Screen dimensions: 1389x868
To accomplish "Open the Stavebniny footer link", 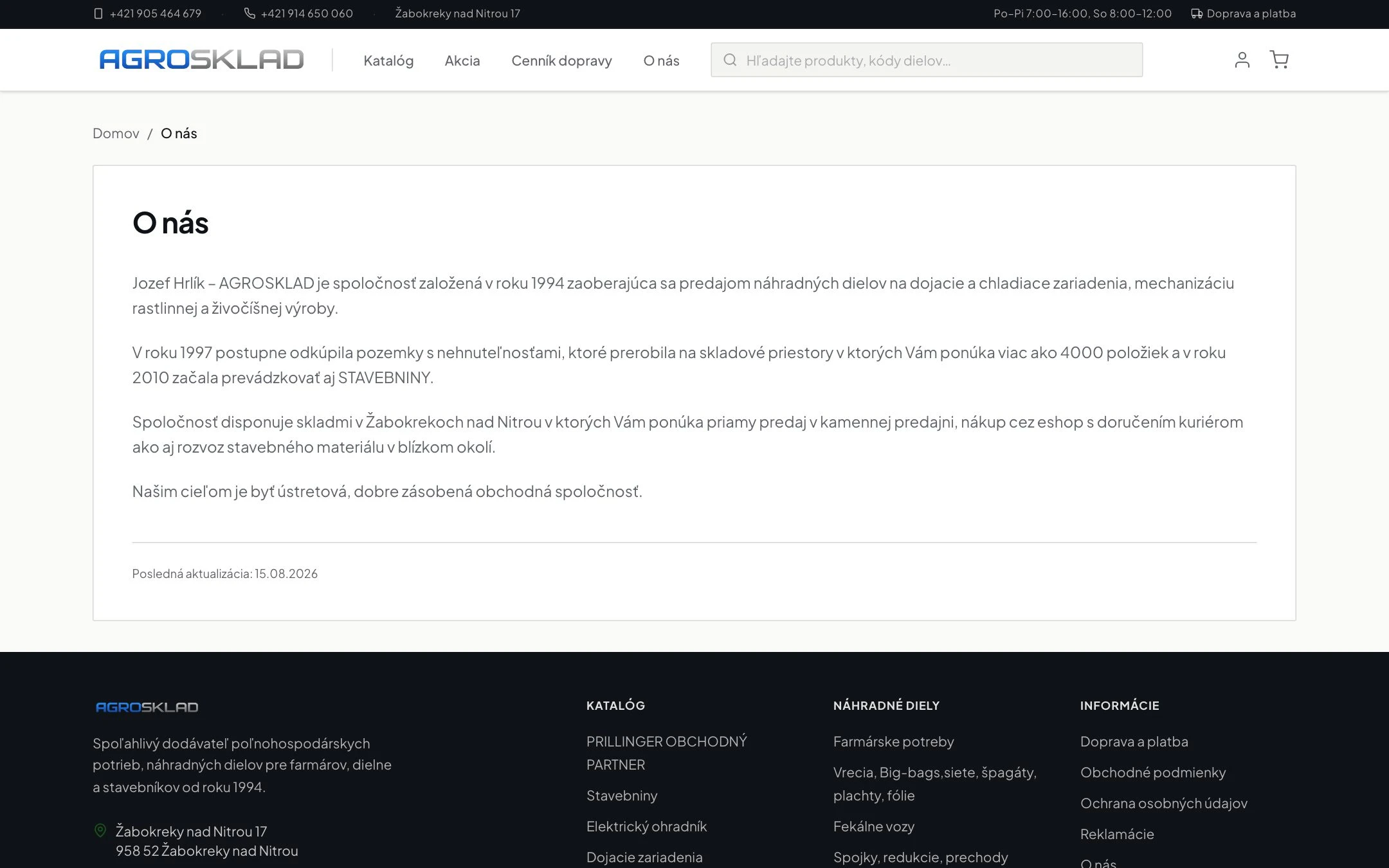I will 622,795.
